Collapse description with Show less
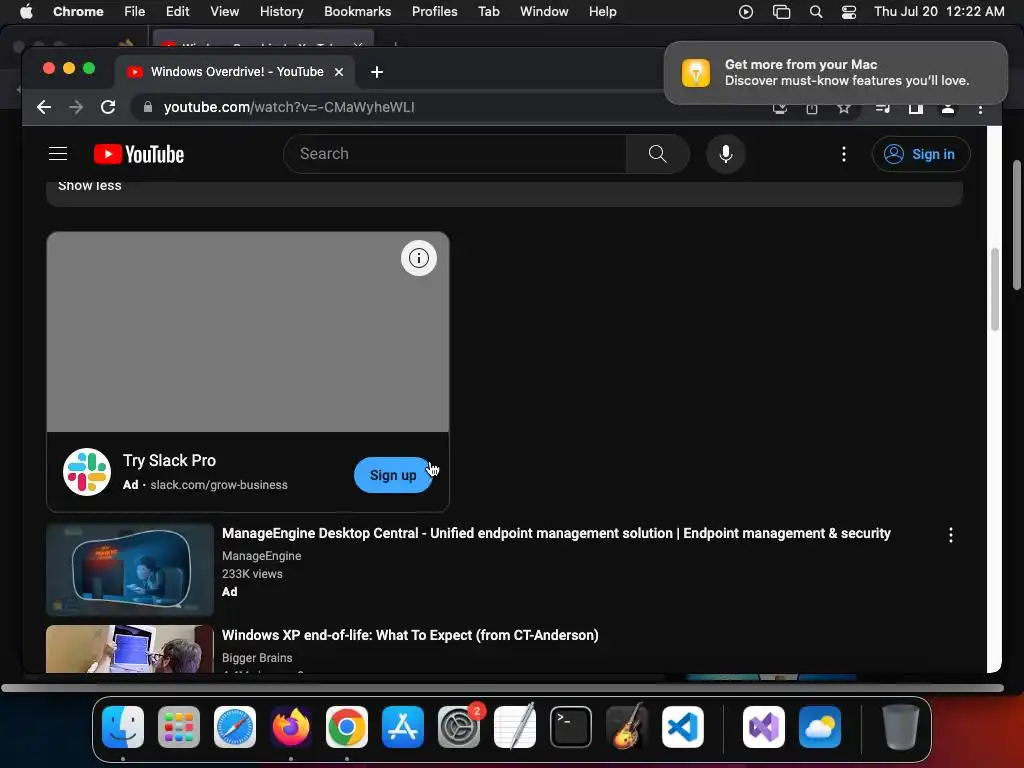 [x=89, y=186]
